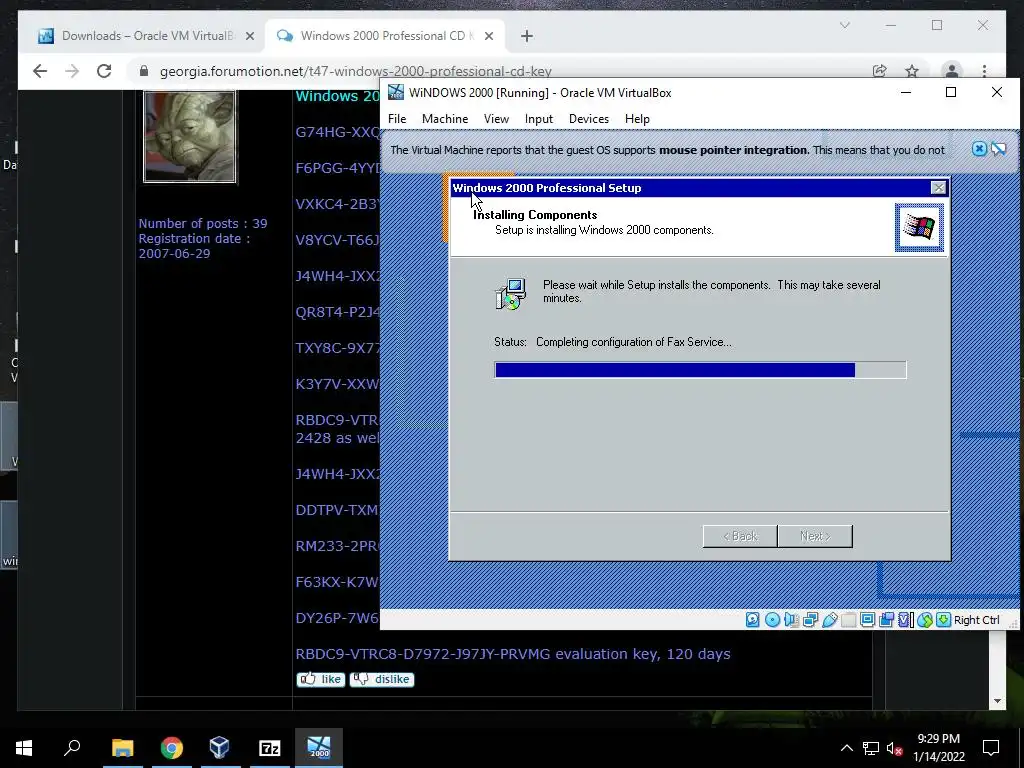Go back in Chrome
This screenshot has height=768, width=1024.
click(x=40, y=71)
